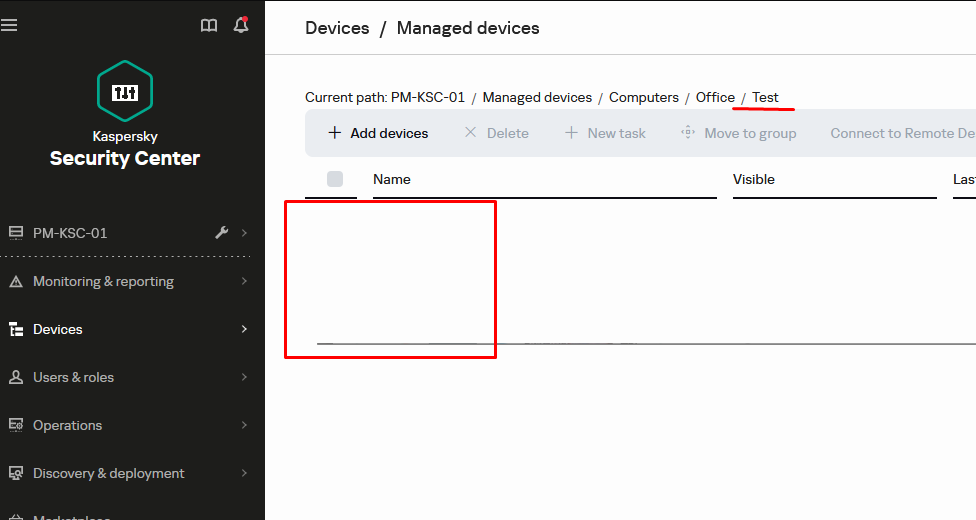Open the documentation book icon

[209, 26]
